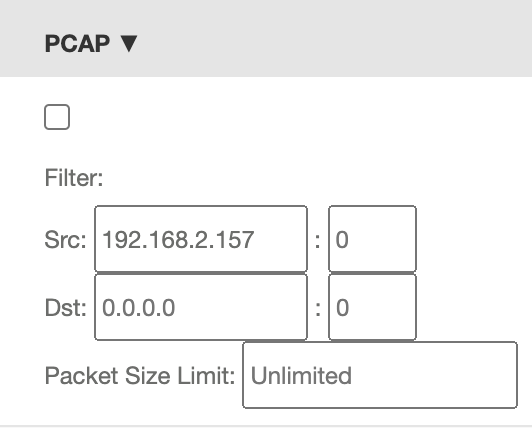This screenshot has width=532, height=428.
Task: Enable the PCAP capture checkbox
Action: point(57,117)
